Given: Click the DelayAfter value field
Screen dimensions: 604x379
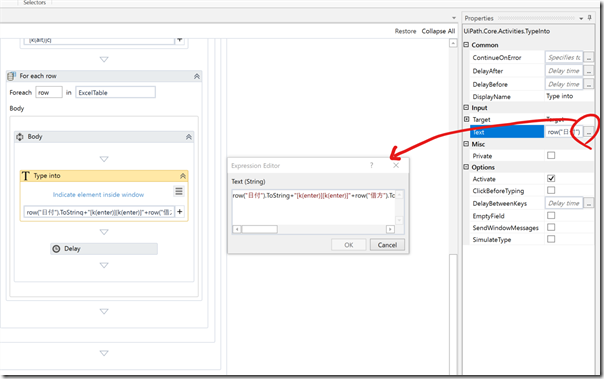Looking at the screenshot, I should click(564, 71).
